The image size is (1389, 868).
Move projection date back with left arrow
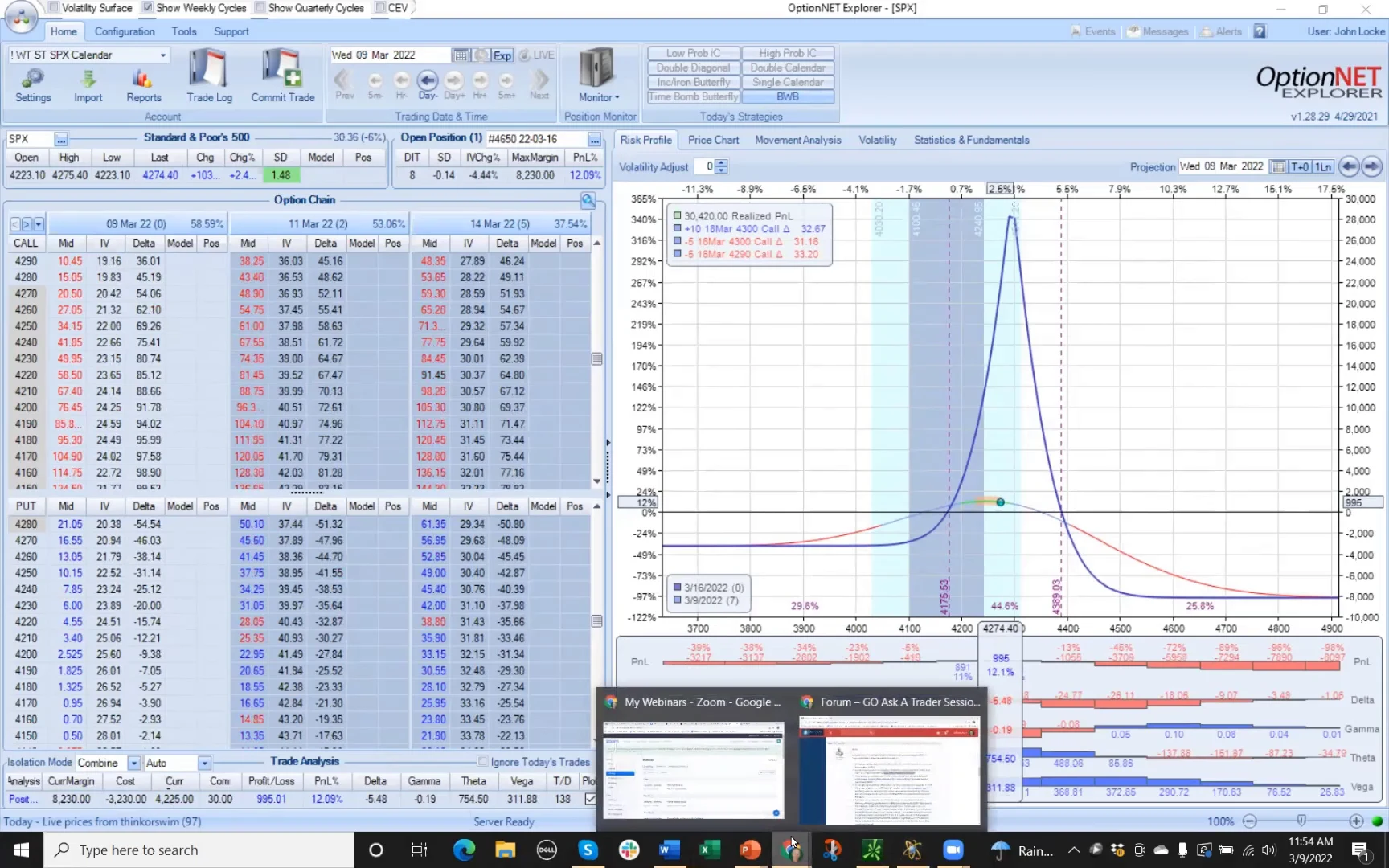[1349, 166]
